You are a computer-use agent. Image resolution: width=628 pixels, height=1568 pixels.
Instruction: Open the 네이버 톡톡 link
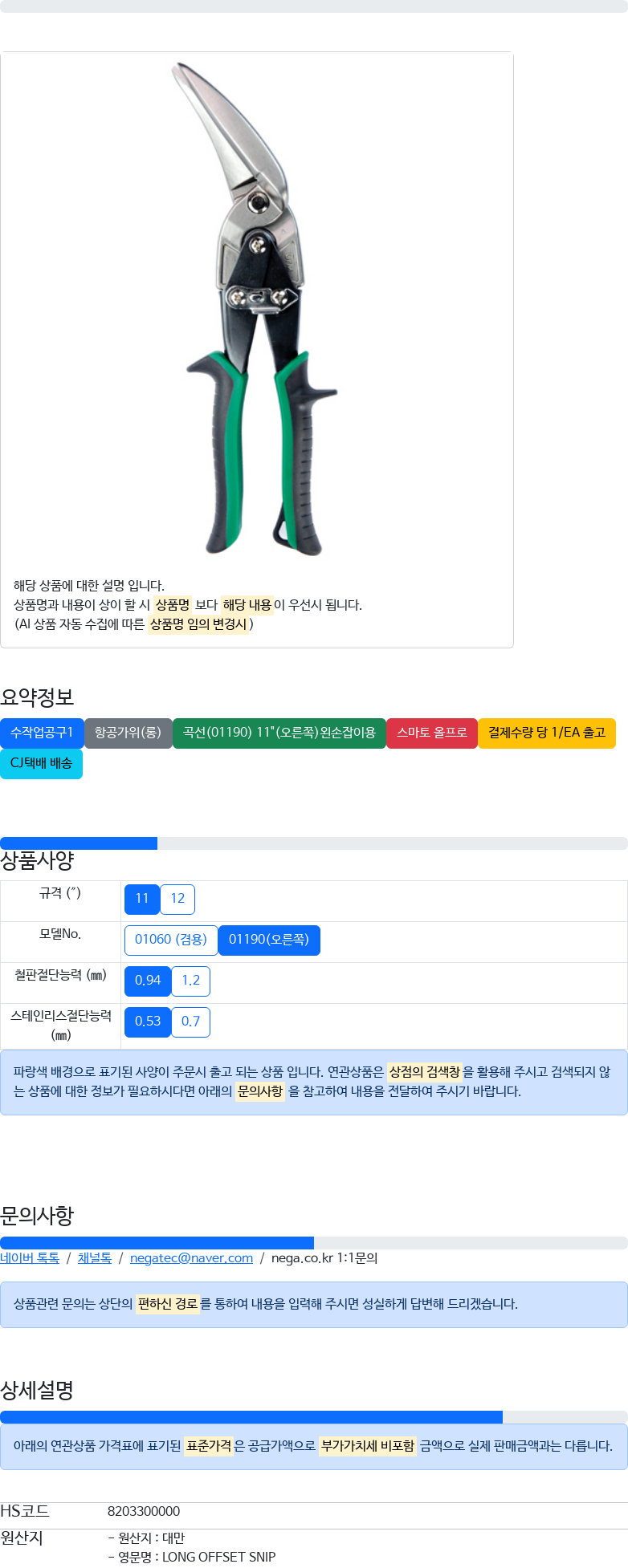click(30, 1258)
